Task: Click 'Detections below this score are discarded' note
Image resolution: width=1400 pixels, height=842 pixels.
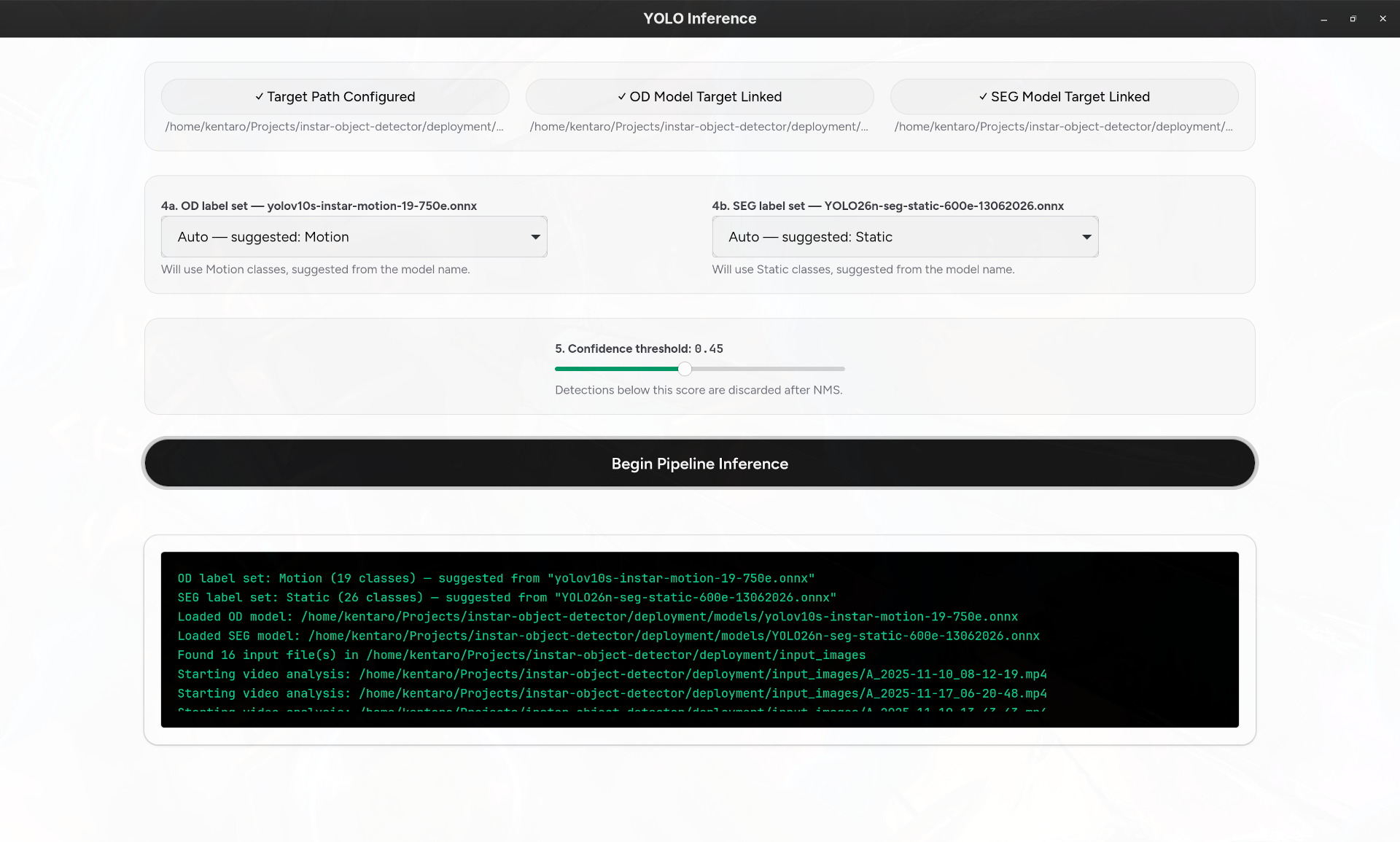Action: pyautogui.click(x=699, y=391)
